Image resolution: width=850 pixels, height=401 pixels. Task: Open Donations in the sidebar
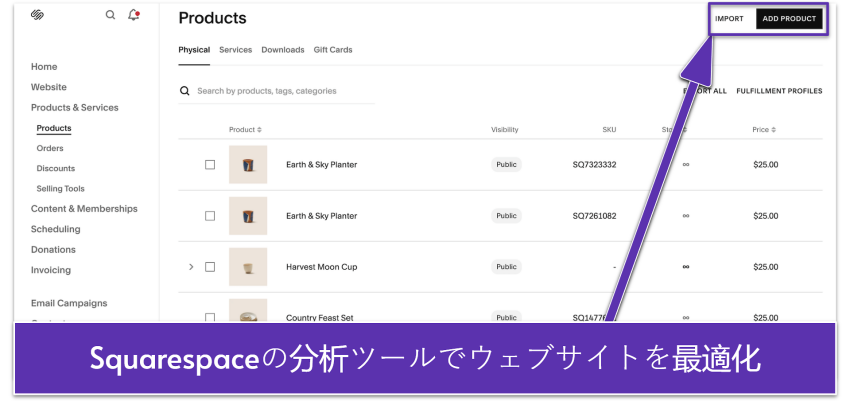click(x=53, y=250)
